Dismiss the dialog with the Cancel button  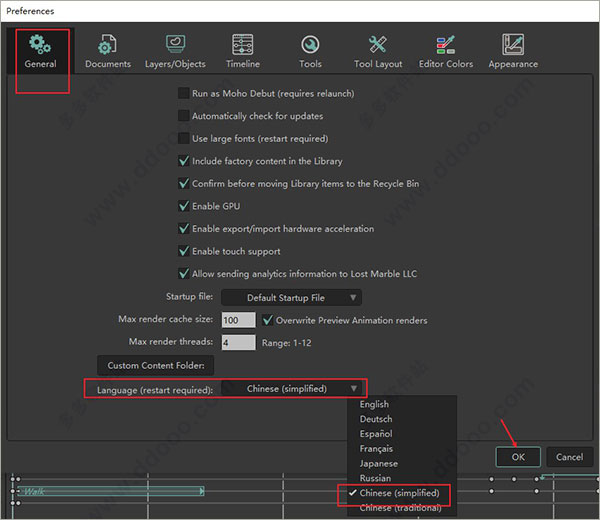(x=569, y=457)
